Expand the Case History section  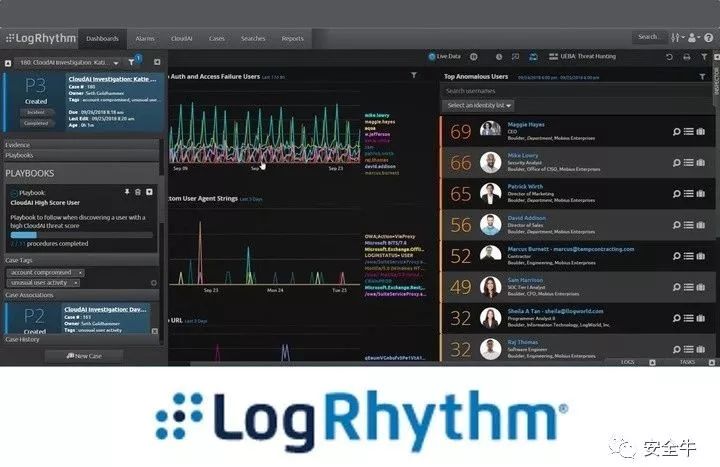point(81,339)
